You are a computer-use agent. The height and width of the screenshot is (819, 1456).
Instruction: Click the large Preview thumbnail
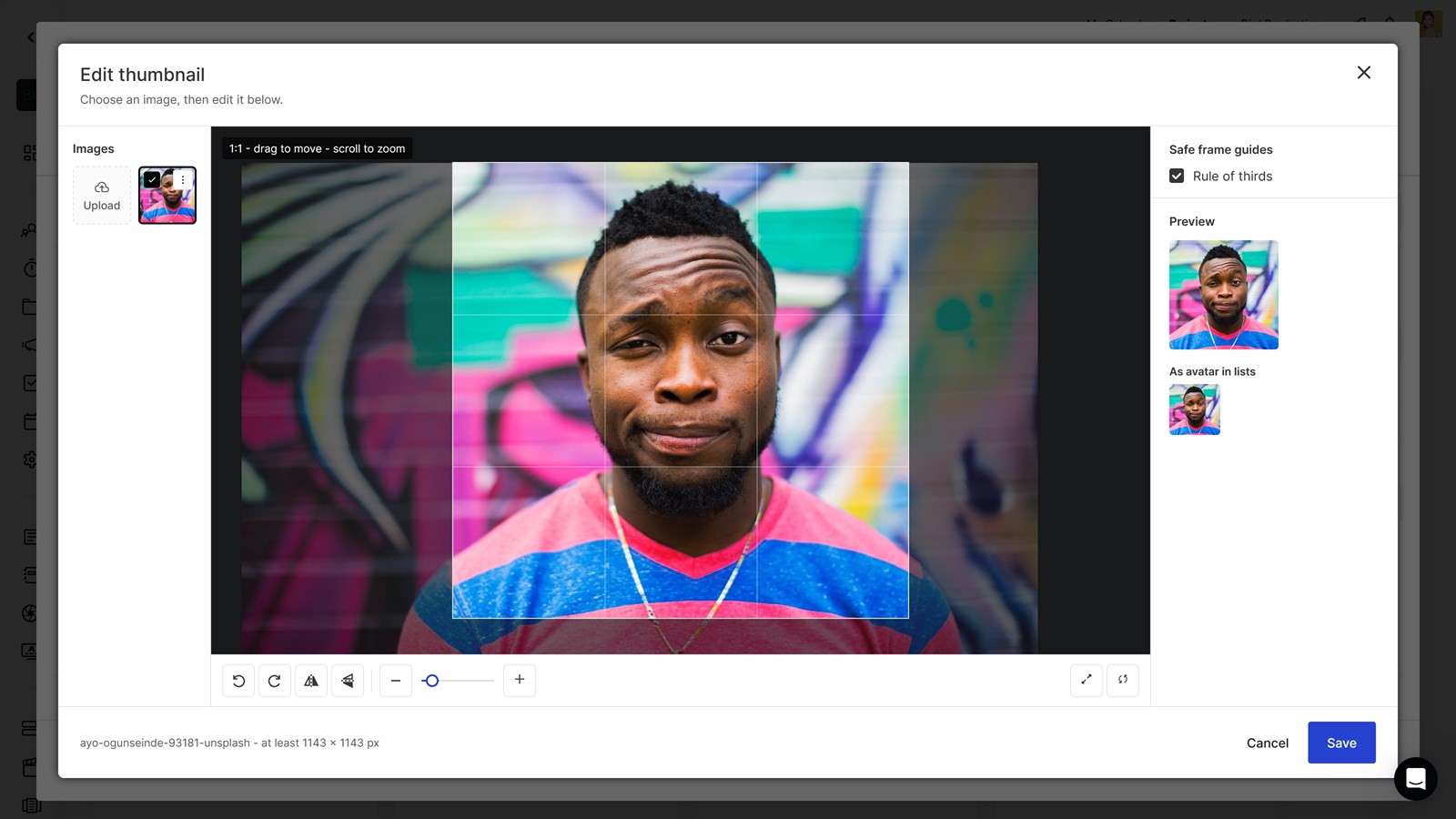click(x=1223, y=295)
